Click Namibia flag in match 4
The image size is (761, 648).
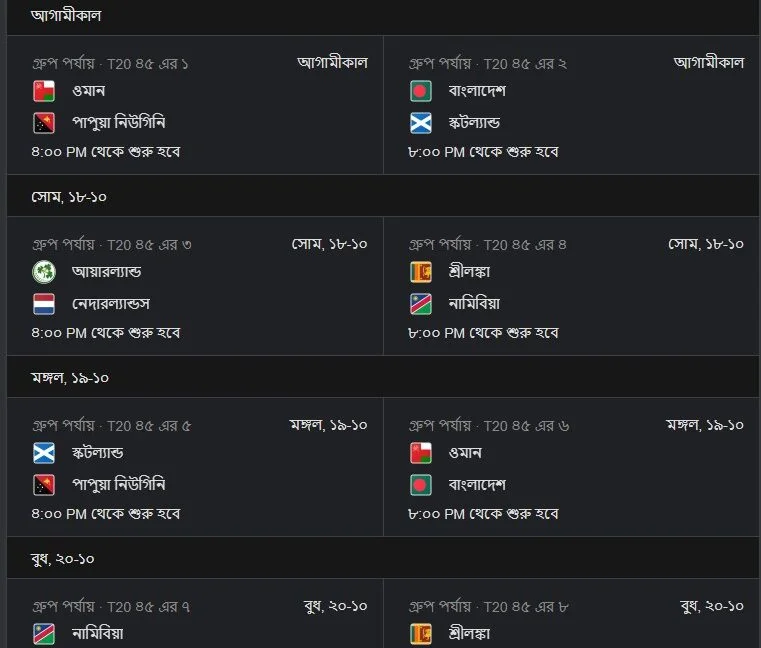pyautogui.click(x=420, y=304)
